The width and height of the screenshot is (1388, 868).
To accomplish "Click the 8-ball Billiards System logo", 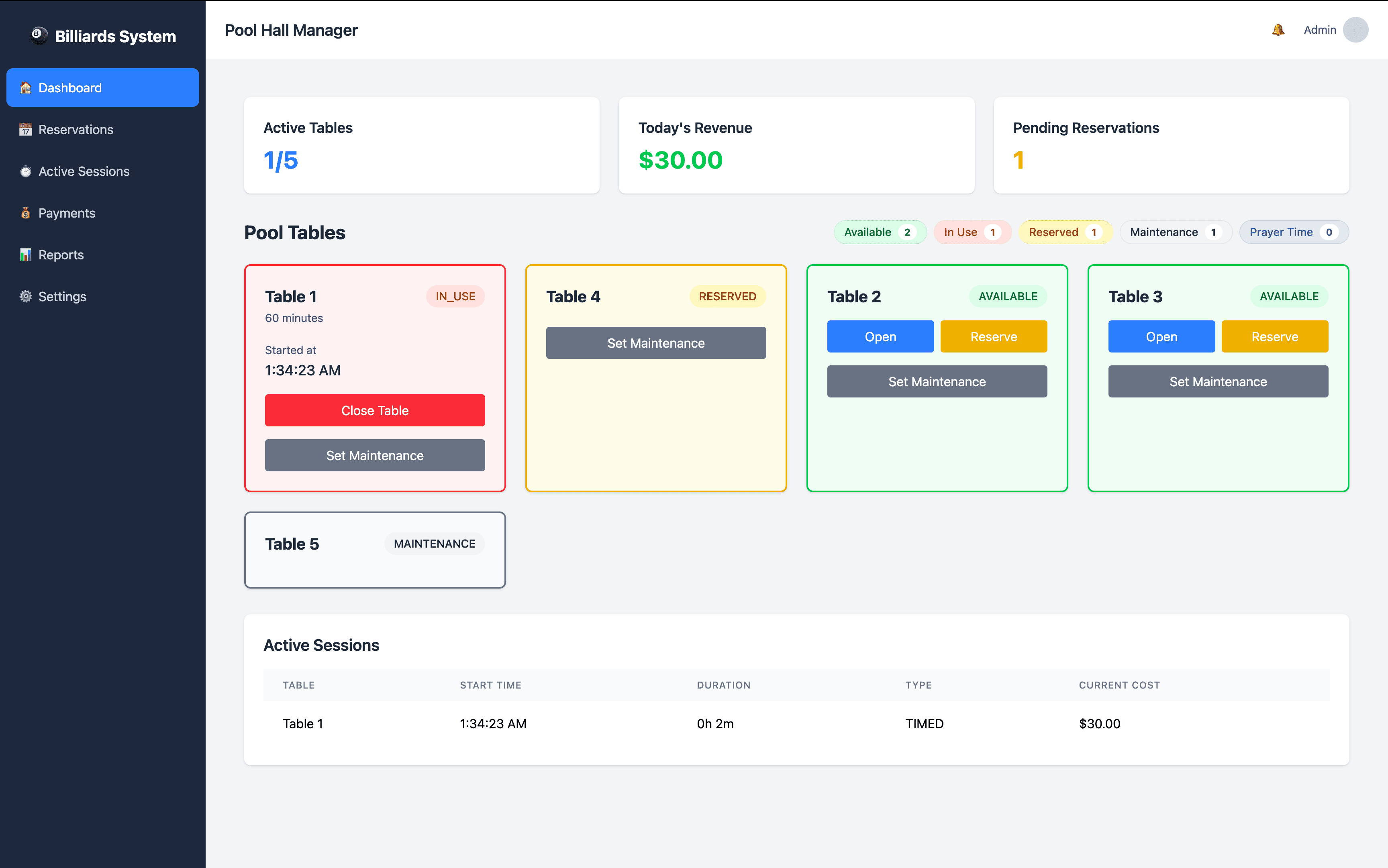I will [x=39, y=36].
